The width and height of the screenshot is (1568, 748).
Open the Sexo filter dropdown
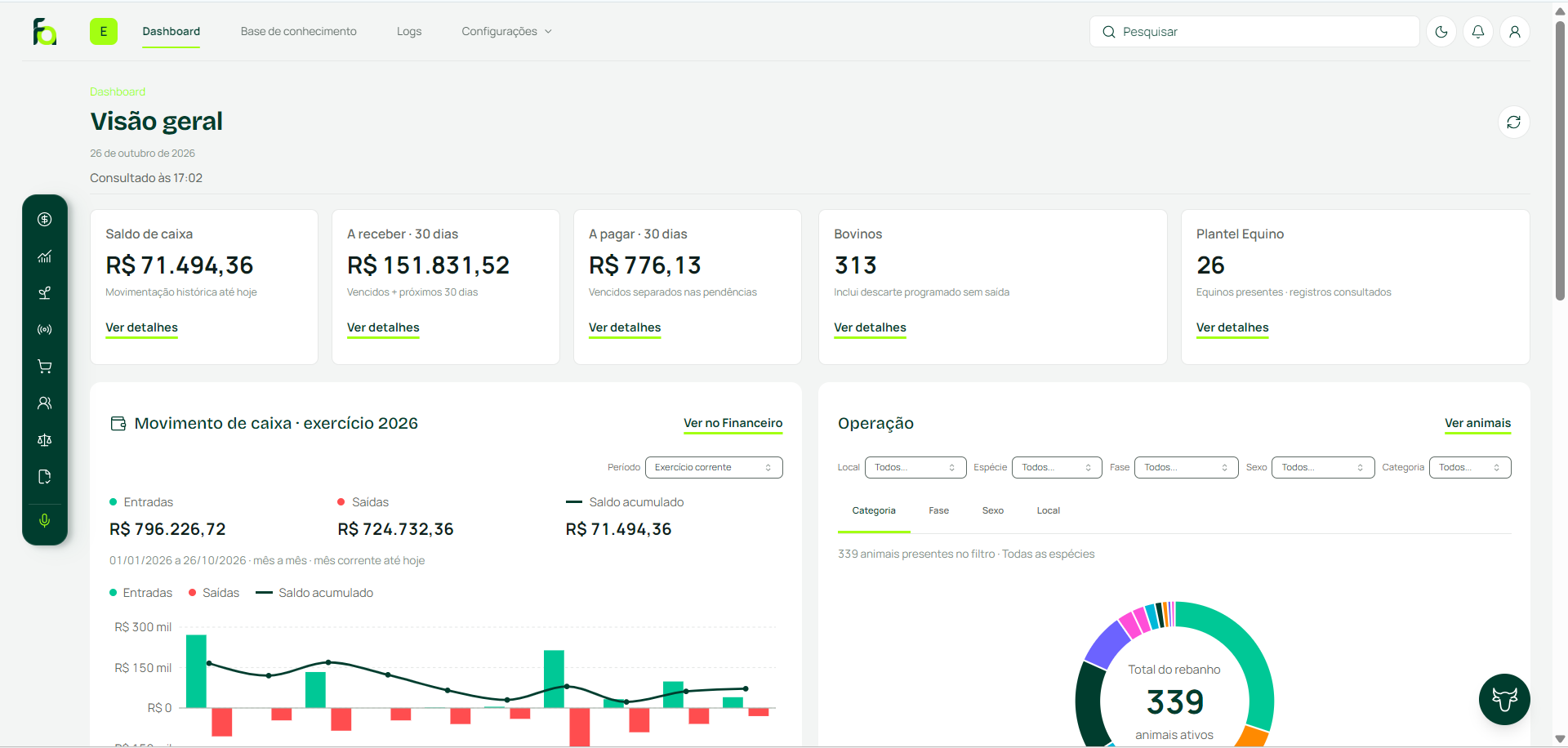tap(1323, 468)
